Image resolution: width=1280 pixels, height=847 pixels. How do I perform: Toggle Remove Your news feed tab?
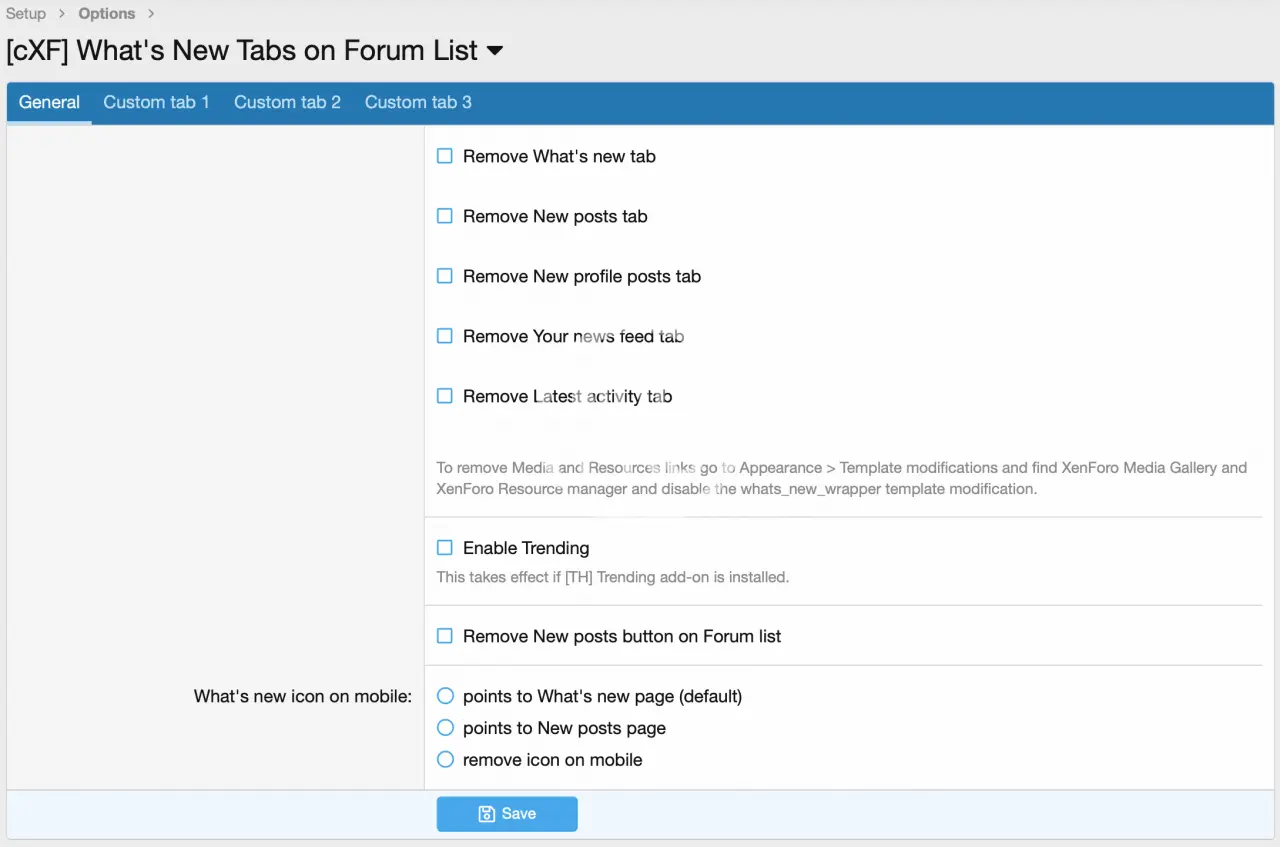[x=445, y=336]
